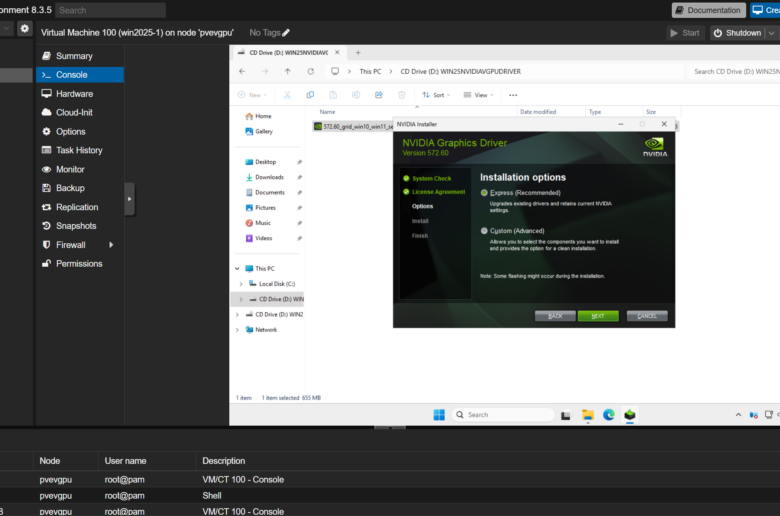Screen dimensions: 780x516
Task: Click the Start VM button
Action: (685, 33)
